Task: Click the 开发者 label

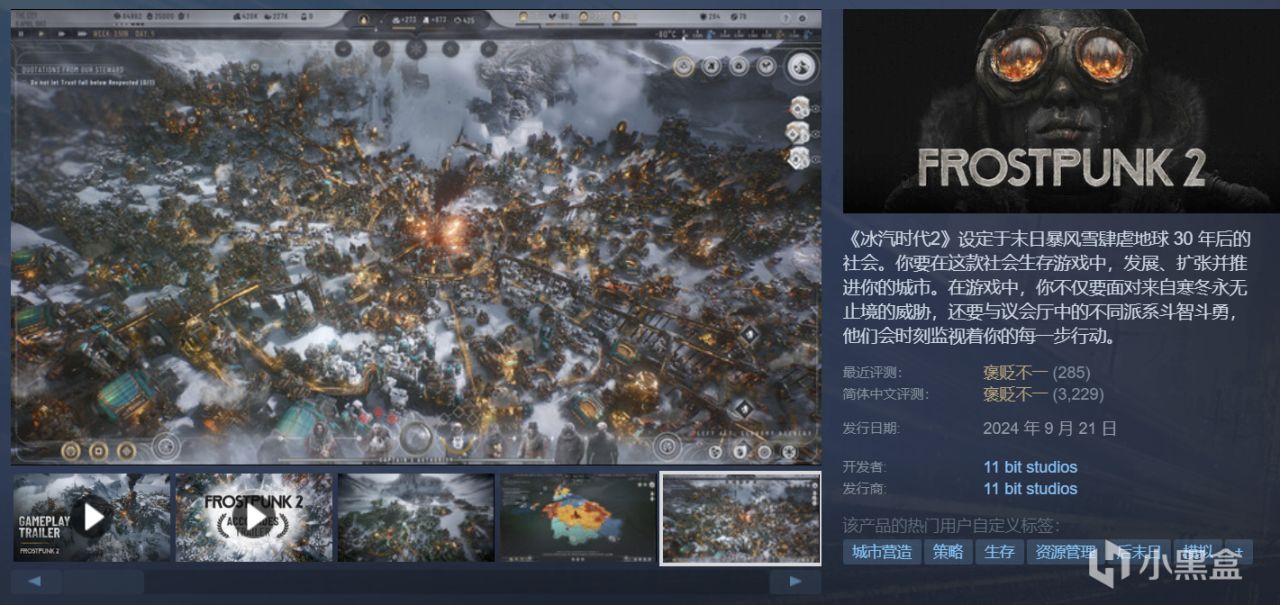Action: click(865, 468)
